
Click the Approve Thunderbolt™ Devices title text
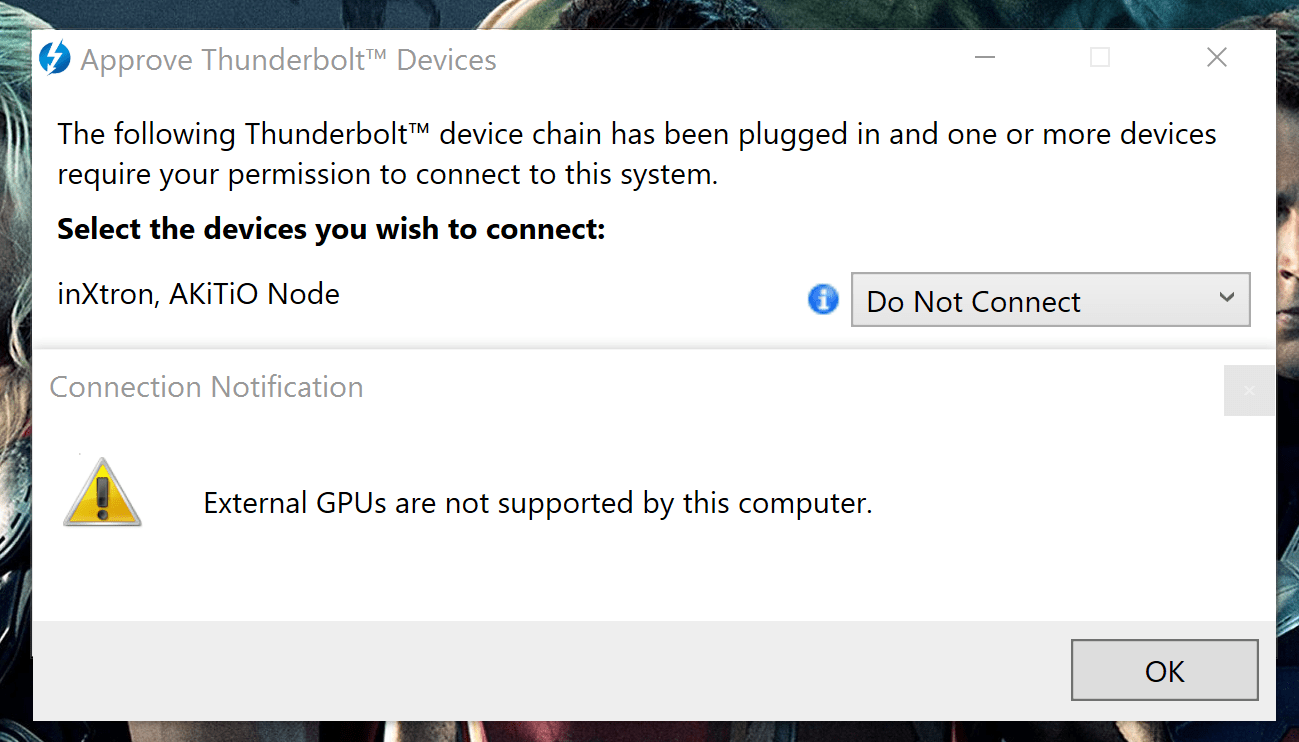288,60
